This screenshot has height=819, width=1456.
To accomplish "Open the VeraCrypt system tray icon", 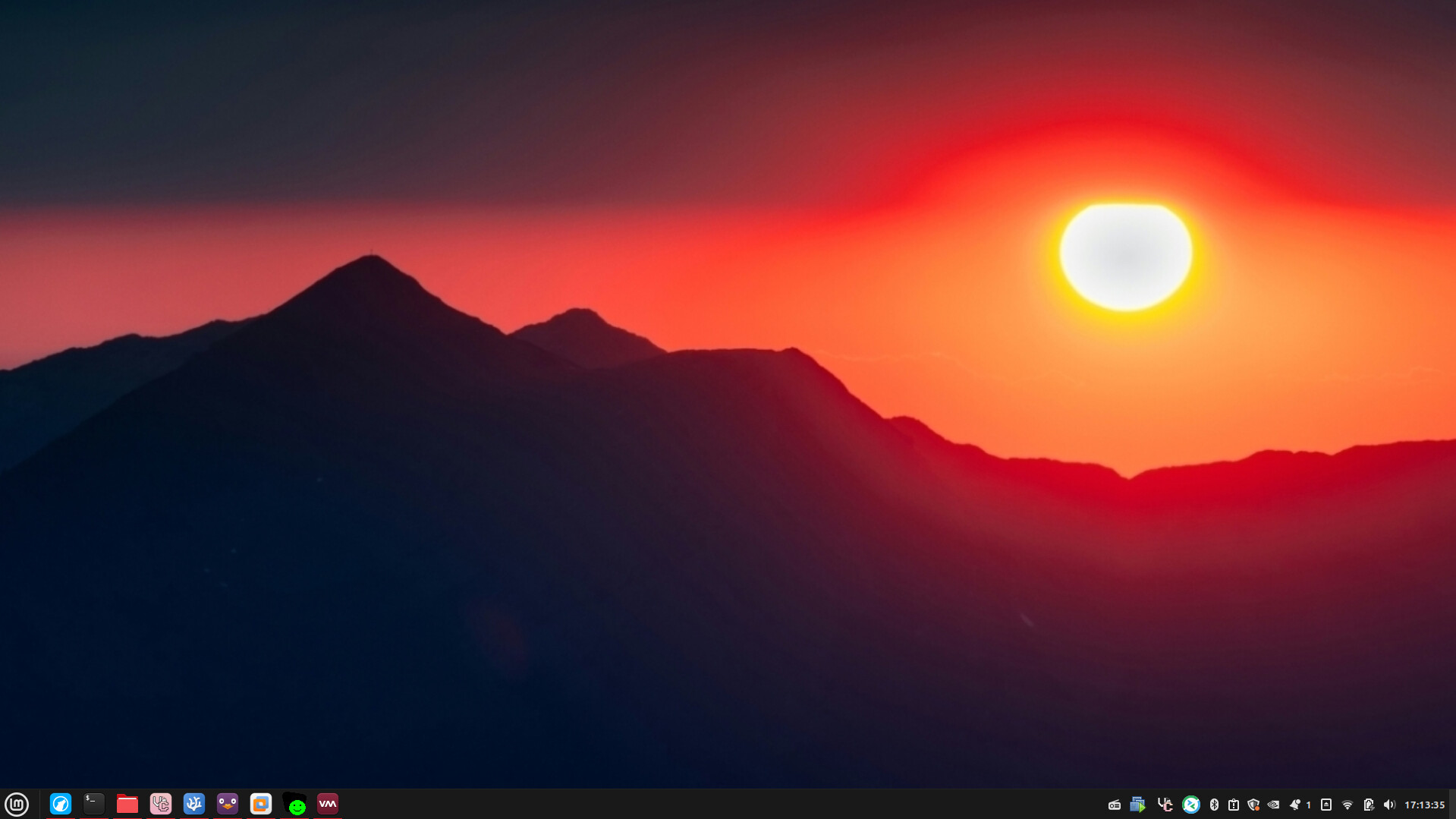I will tap(1165, 805).
